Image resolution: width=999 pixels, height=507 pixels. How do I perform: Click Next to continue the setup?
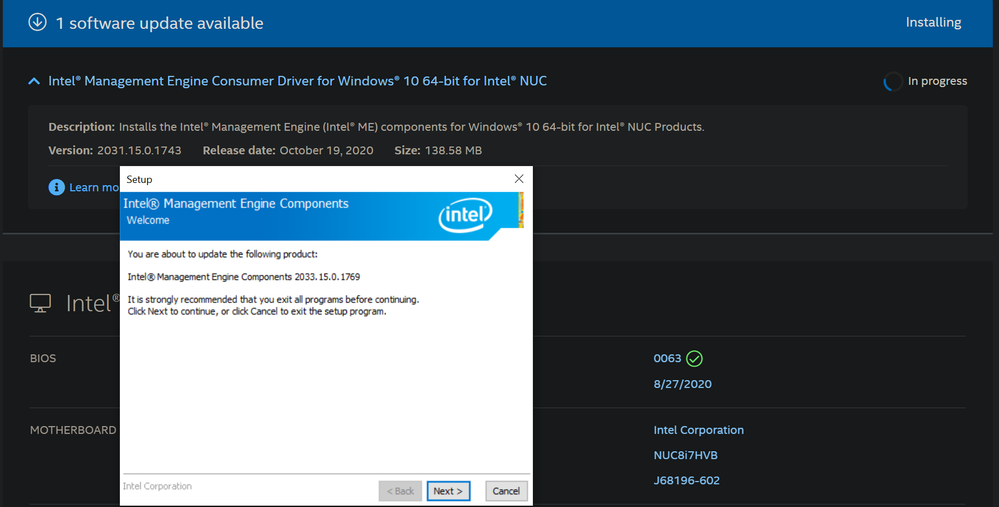[447, 491]
